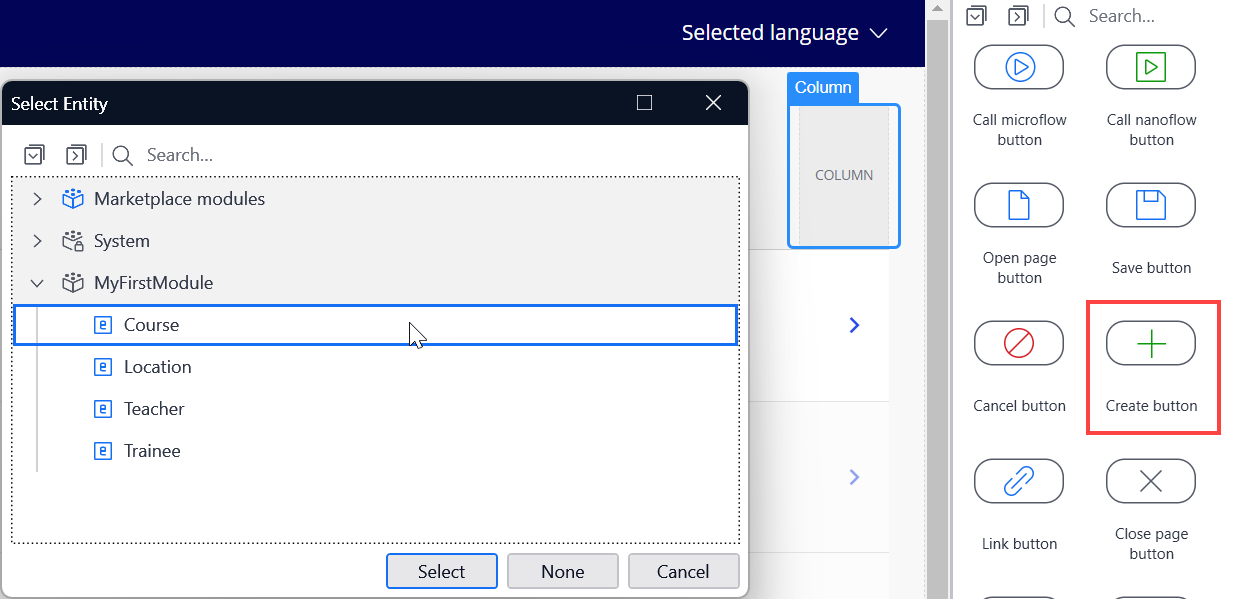Viewport: 1258px width, 599px height.
Task: Open the Selected language dropdown
Action: coord(785,33)
